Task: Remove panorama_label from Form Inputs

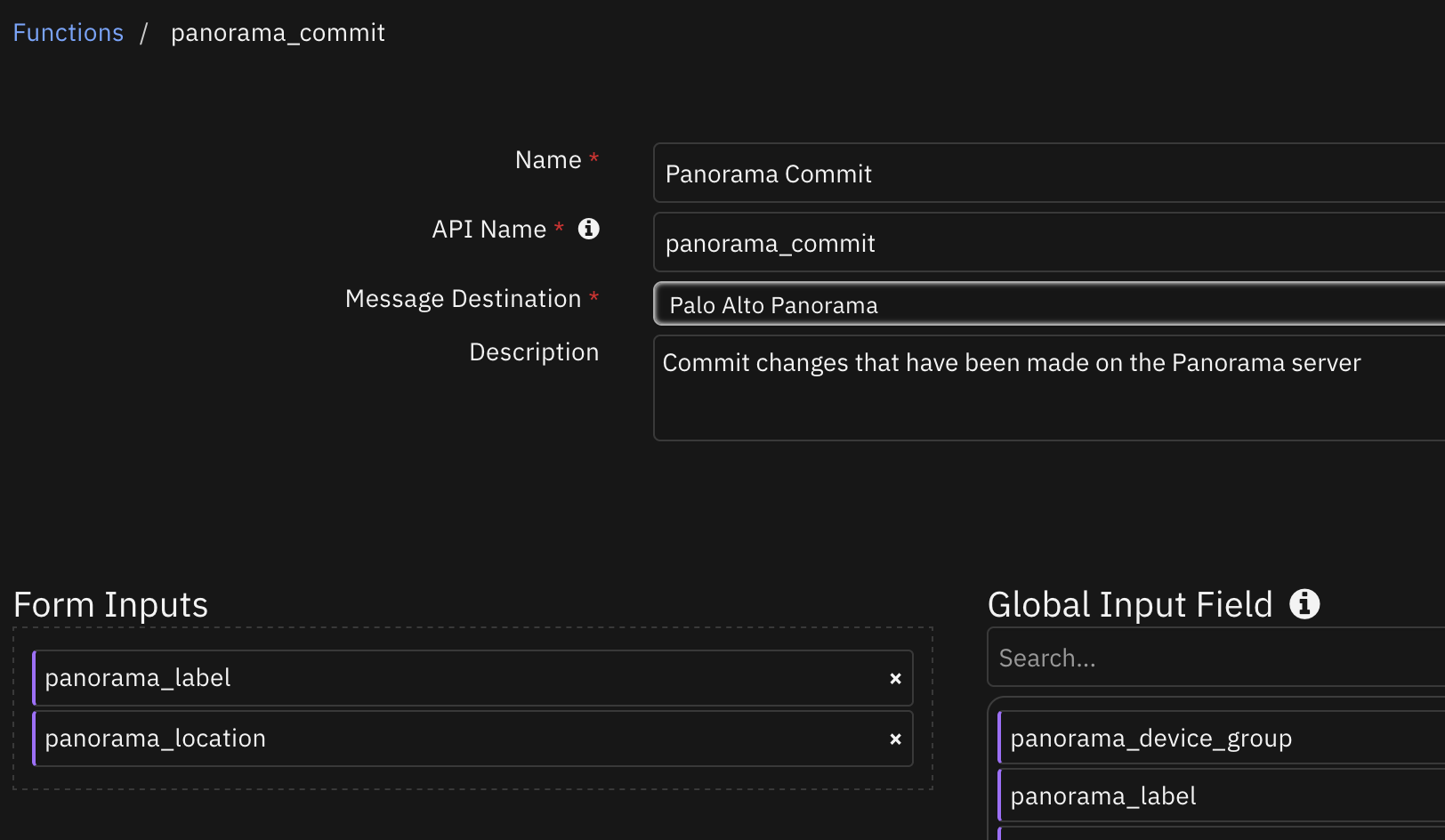Action: point(895,679)
